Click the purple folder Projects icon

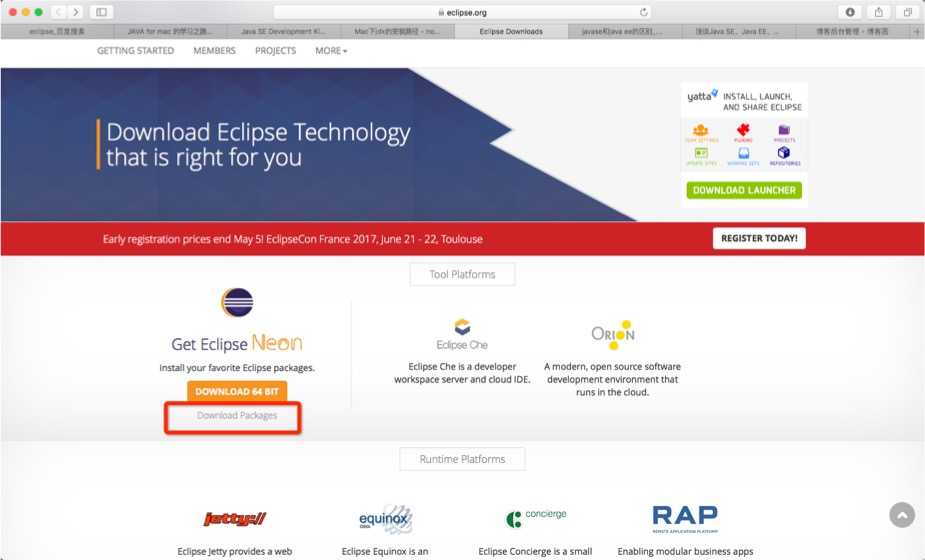[784, 132]
